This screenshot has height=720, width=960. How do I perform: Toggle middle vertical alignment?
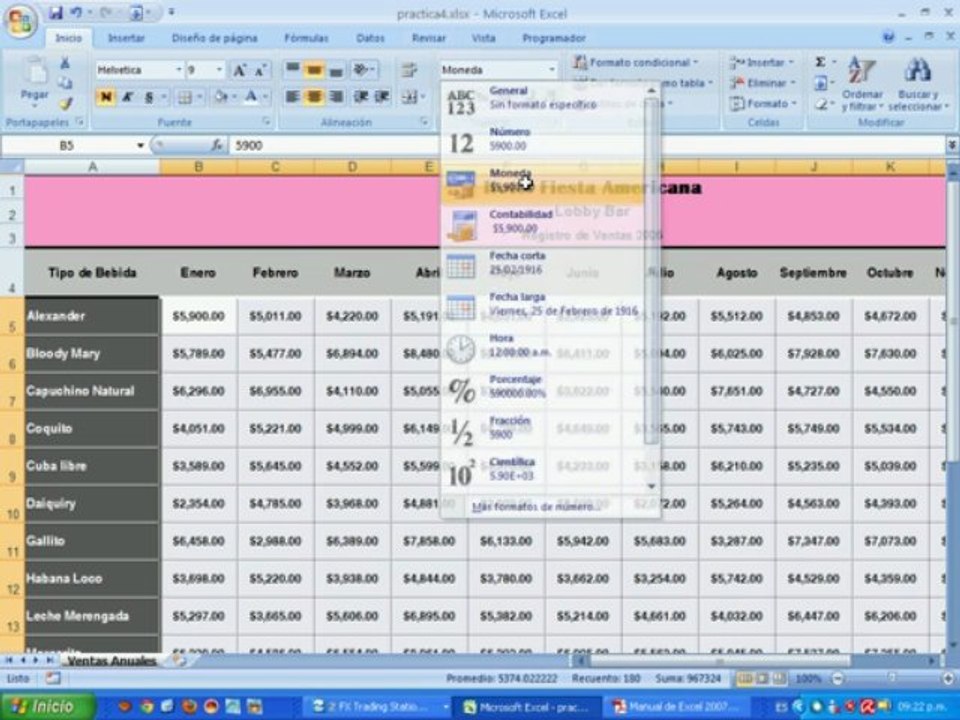click(314, 70)
